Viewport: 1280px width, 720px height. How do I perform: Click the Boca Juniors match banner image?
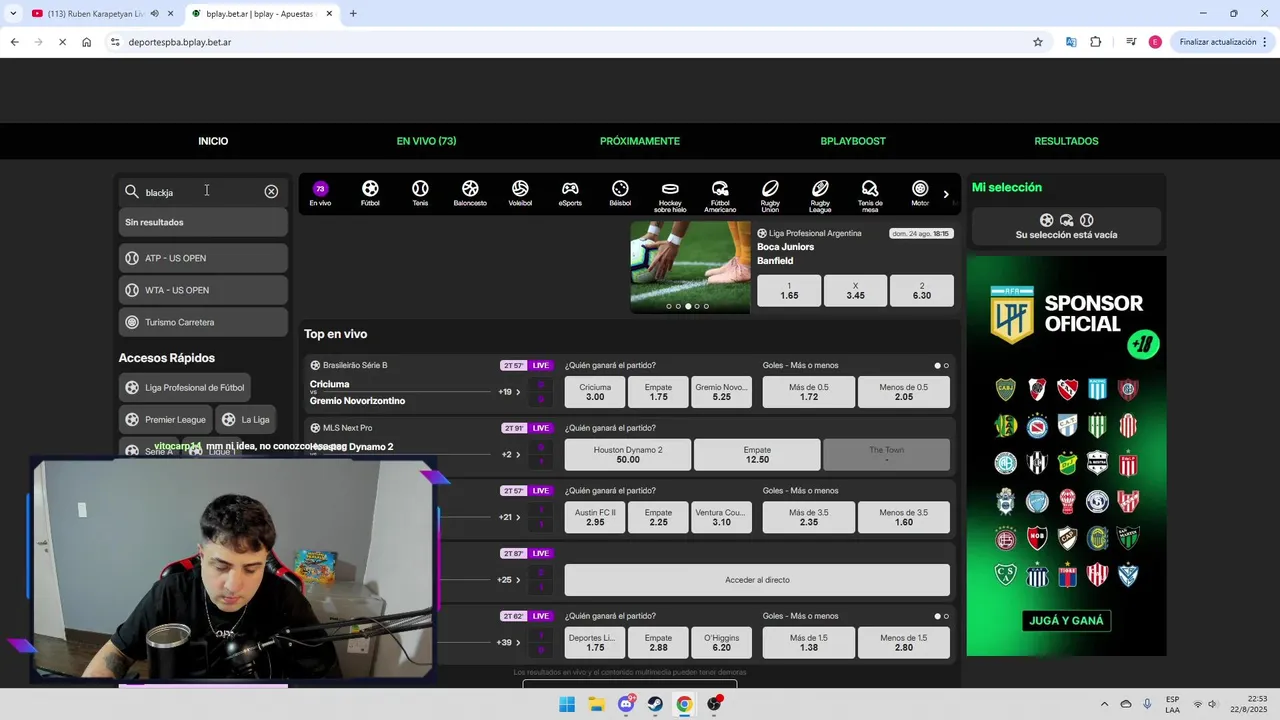(x=690, y=267)
